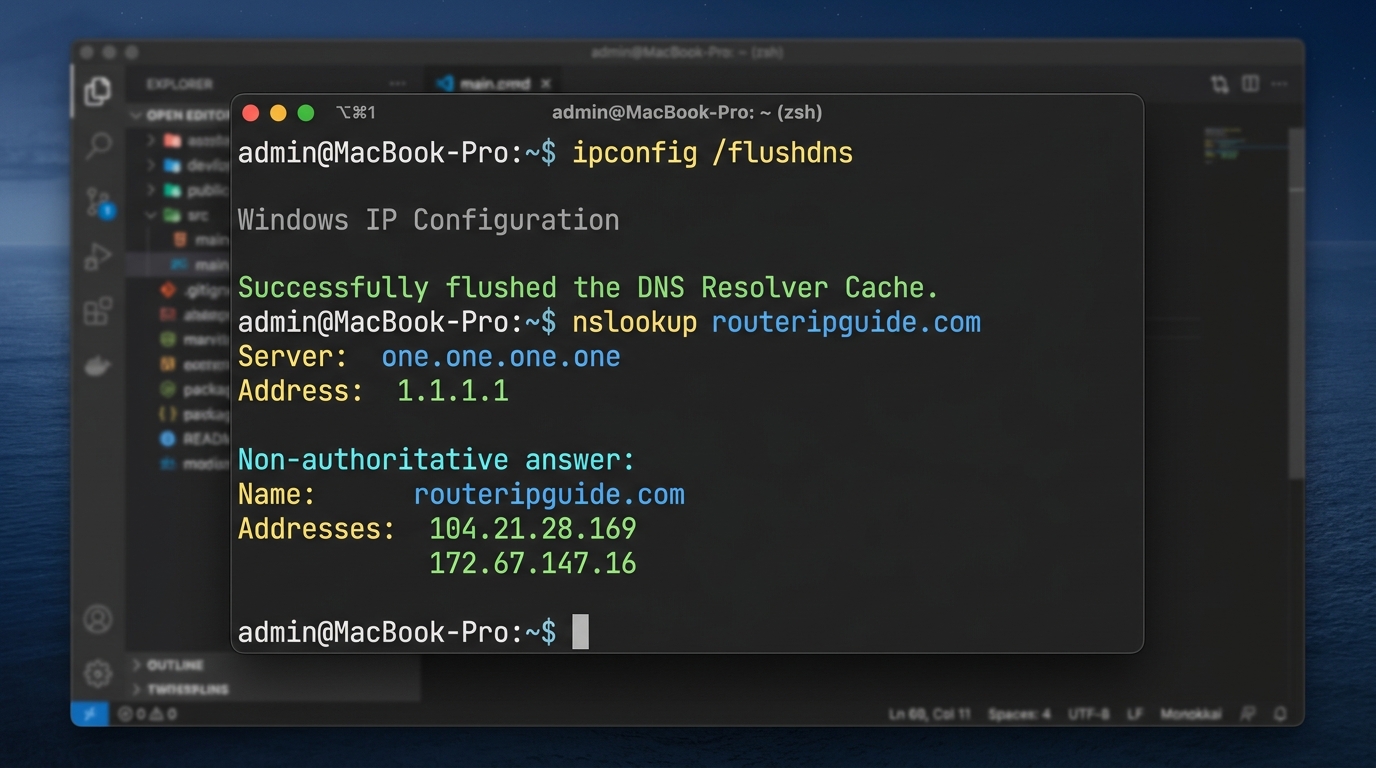
Task: Open the main HTML file under src
Action: [200, 240]
